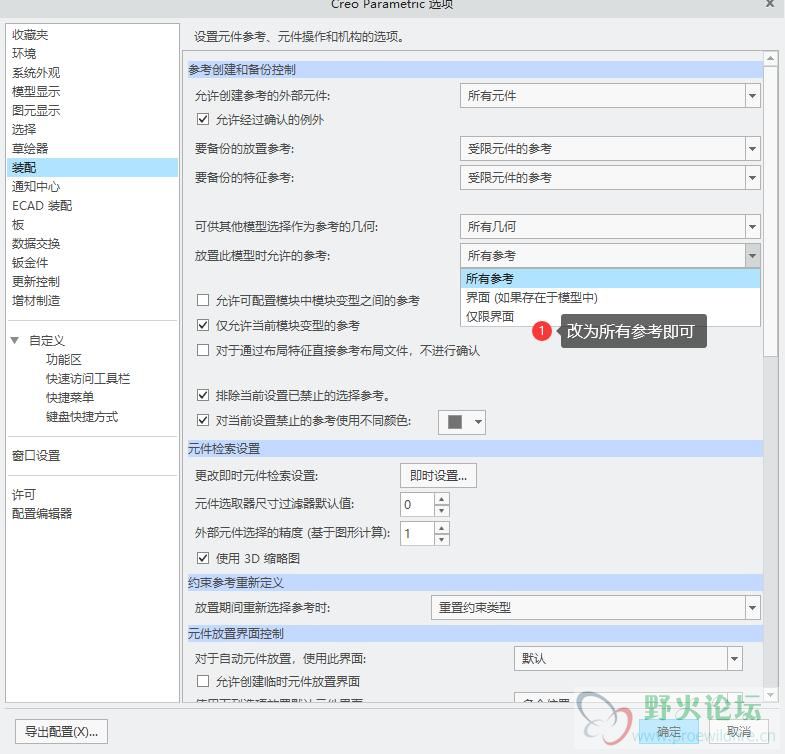Open 功能区 customization page
785x754 pixels.
(64, 359)
